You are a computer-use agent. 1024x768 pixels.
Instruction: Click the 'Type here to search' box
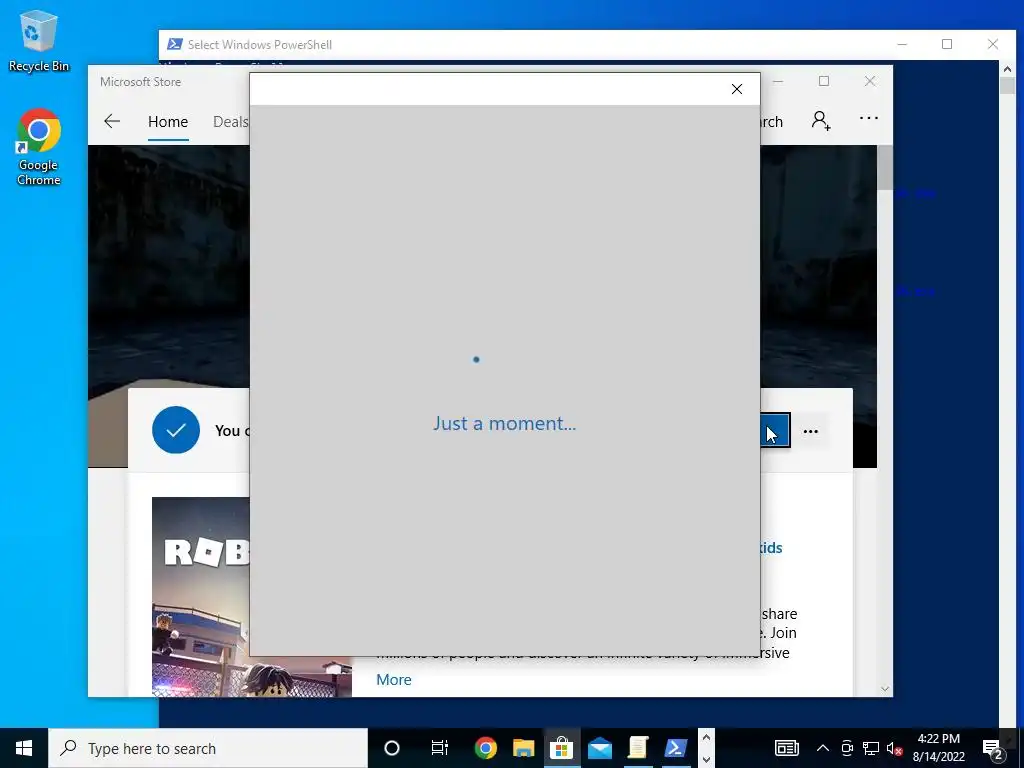[x=208, y=748]
